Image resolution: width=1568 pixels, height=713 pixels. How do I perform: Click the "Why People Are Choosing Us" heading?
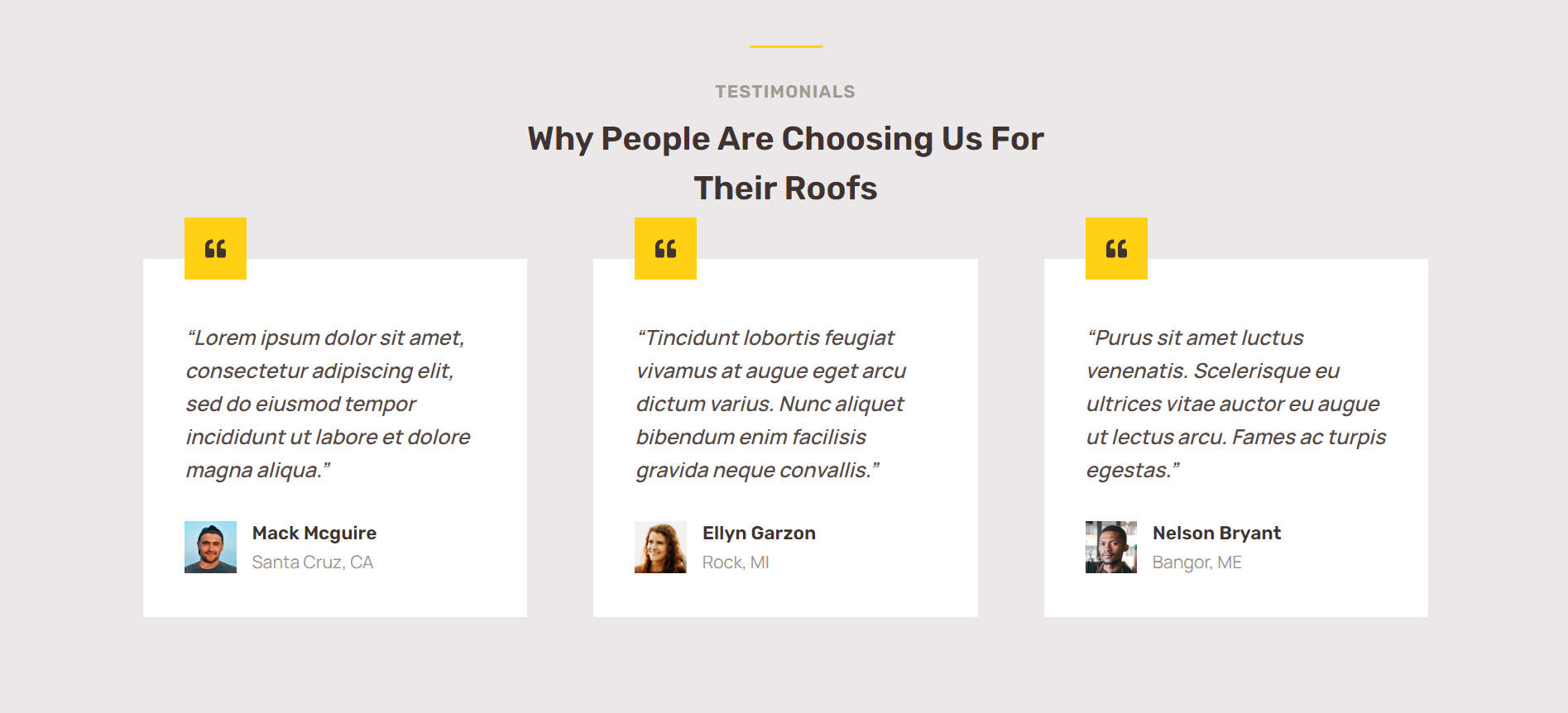tap(785, 139)
